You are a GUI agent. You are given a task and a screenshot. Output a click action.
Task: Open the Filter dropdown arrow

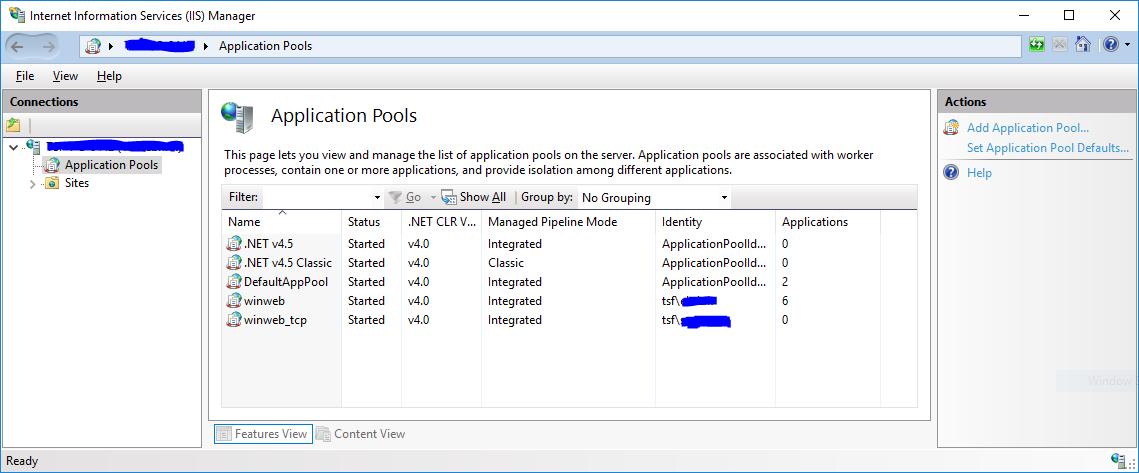377,198
